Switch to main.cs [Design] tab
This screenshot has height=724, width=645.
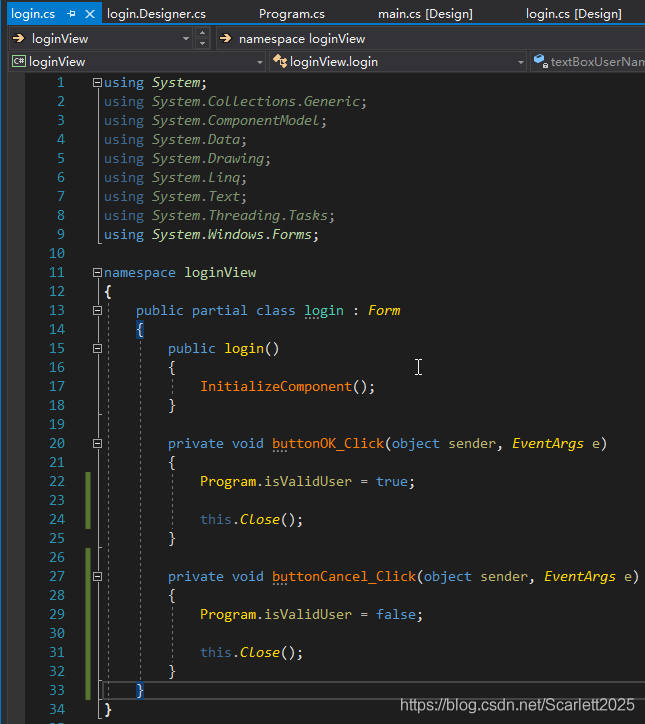click(425, 14)
